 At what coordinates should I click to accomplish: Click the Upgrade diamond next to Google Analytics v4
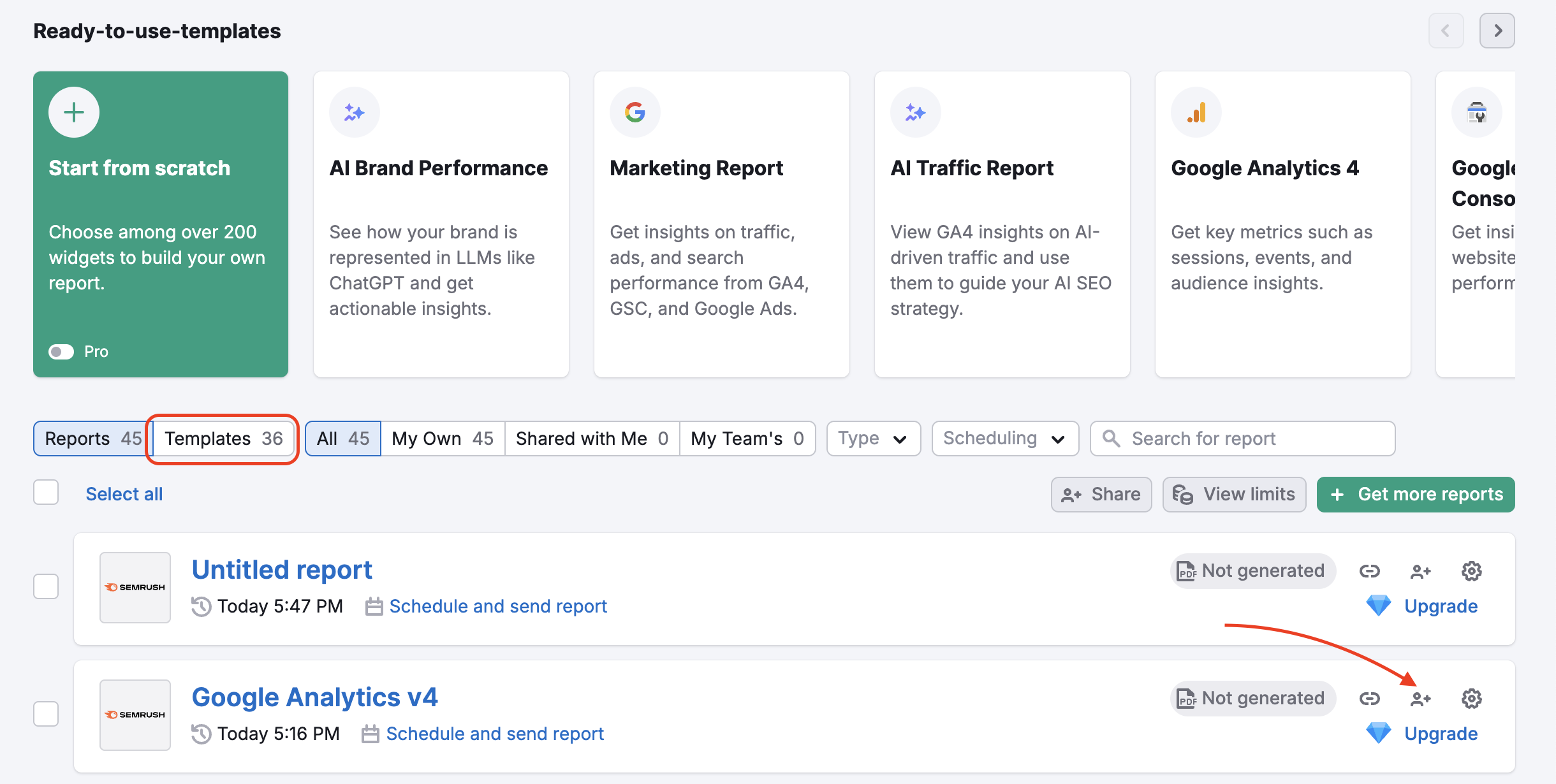(x=1379, y=733)
